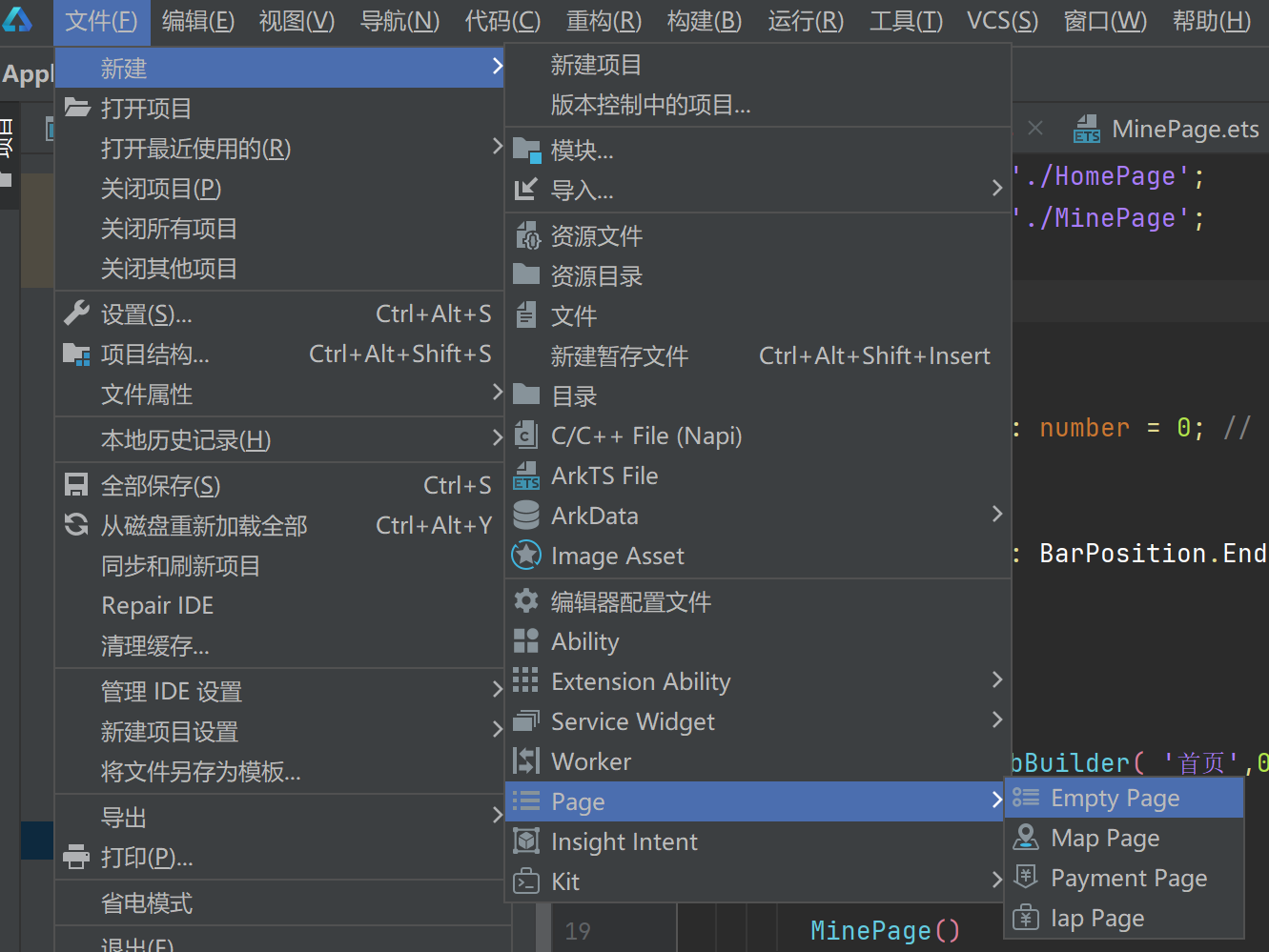Select 关闭所有项目 menu entry
1269x952 pixels.
click(279, 228)
